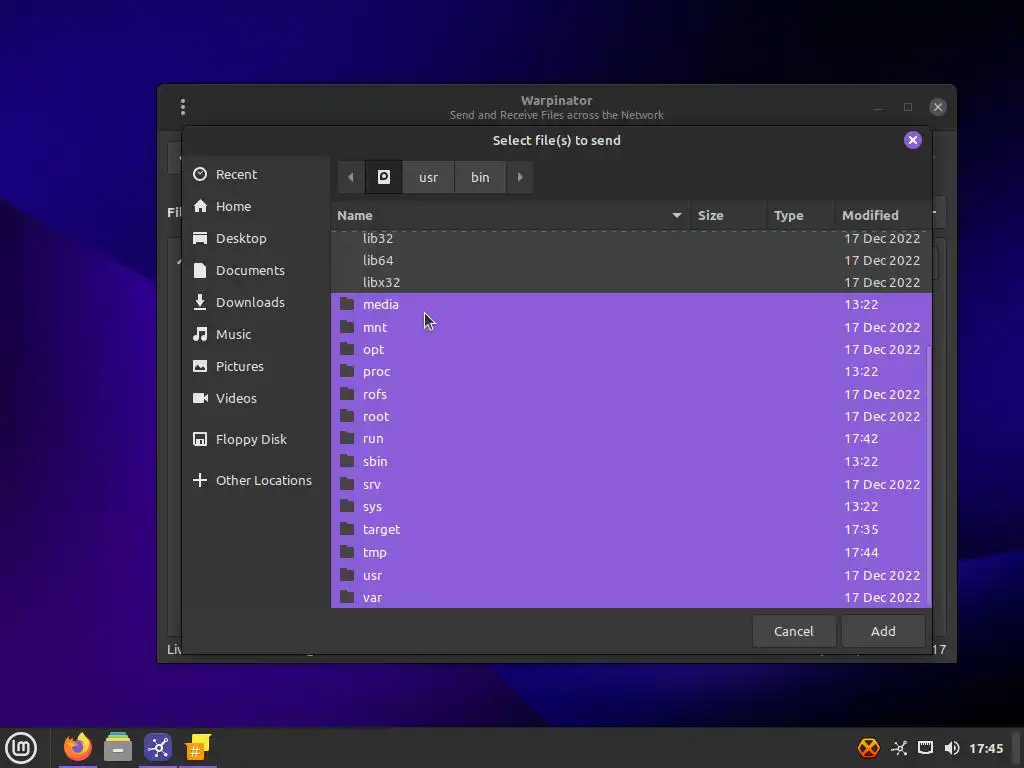Select the target folder
Viewport: 1024px width, 768px height.
pyautogui.click(x=631, y=530)
